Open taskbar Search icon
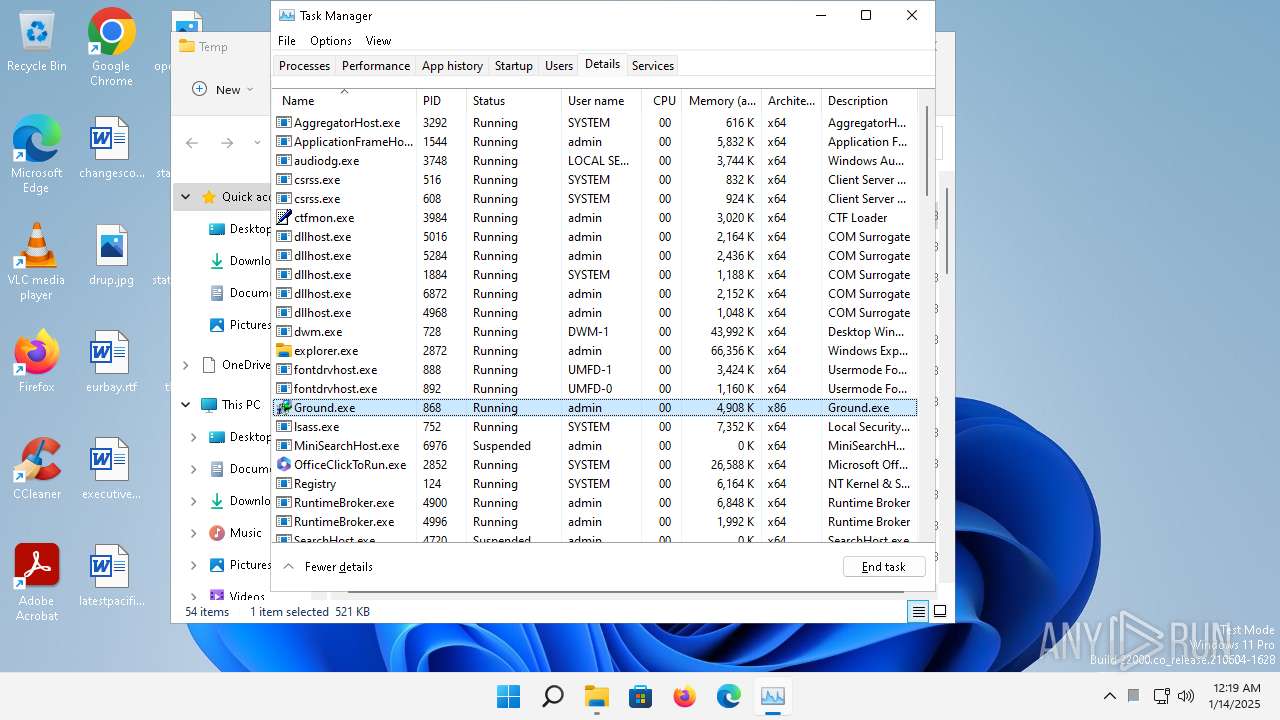Viewport: 1280px width, 720px height. (552, 697)
